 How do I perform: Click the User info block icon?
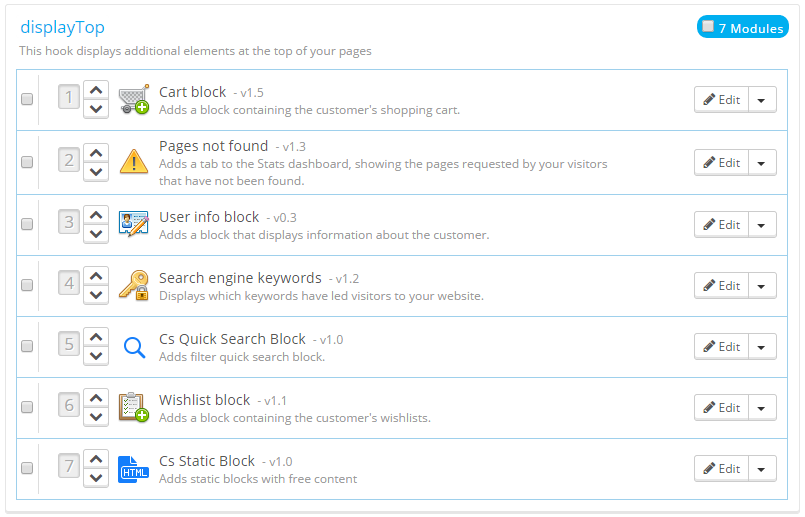(133, 223)
